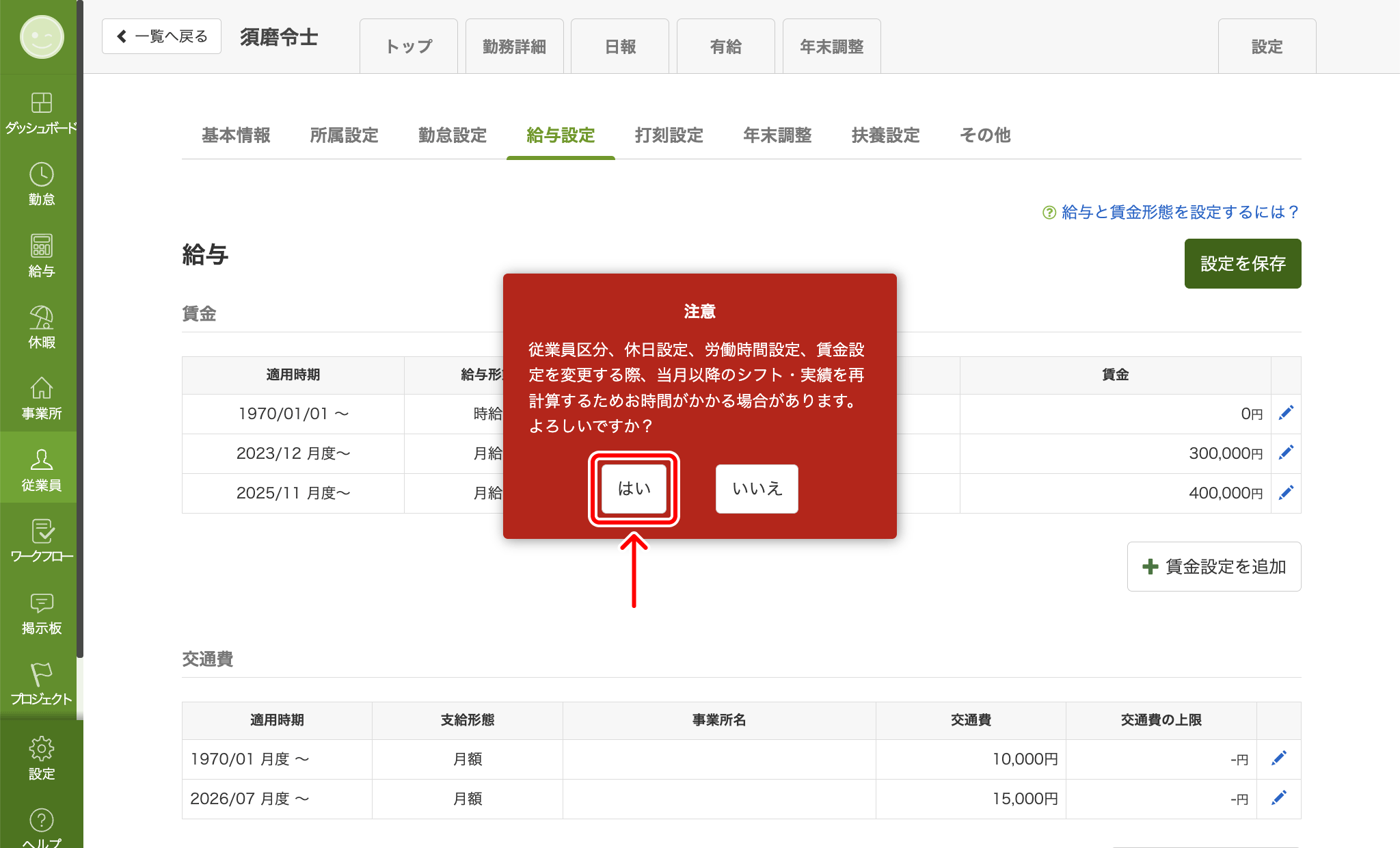Decline the warning with いいえ
This screenshot has height=848, width=1400.
point(757,488)
